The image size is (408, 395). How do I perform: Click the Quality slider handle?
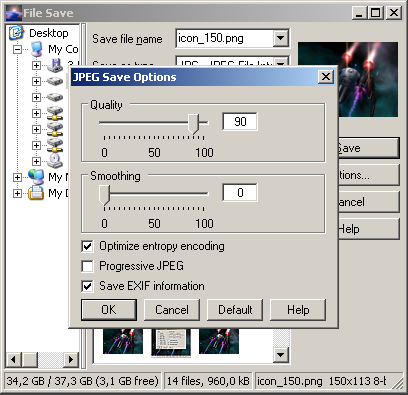193,124
